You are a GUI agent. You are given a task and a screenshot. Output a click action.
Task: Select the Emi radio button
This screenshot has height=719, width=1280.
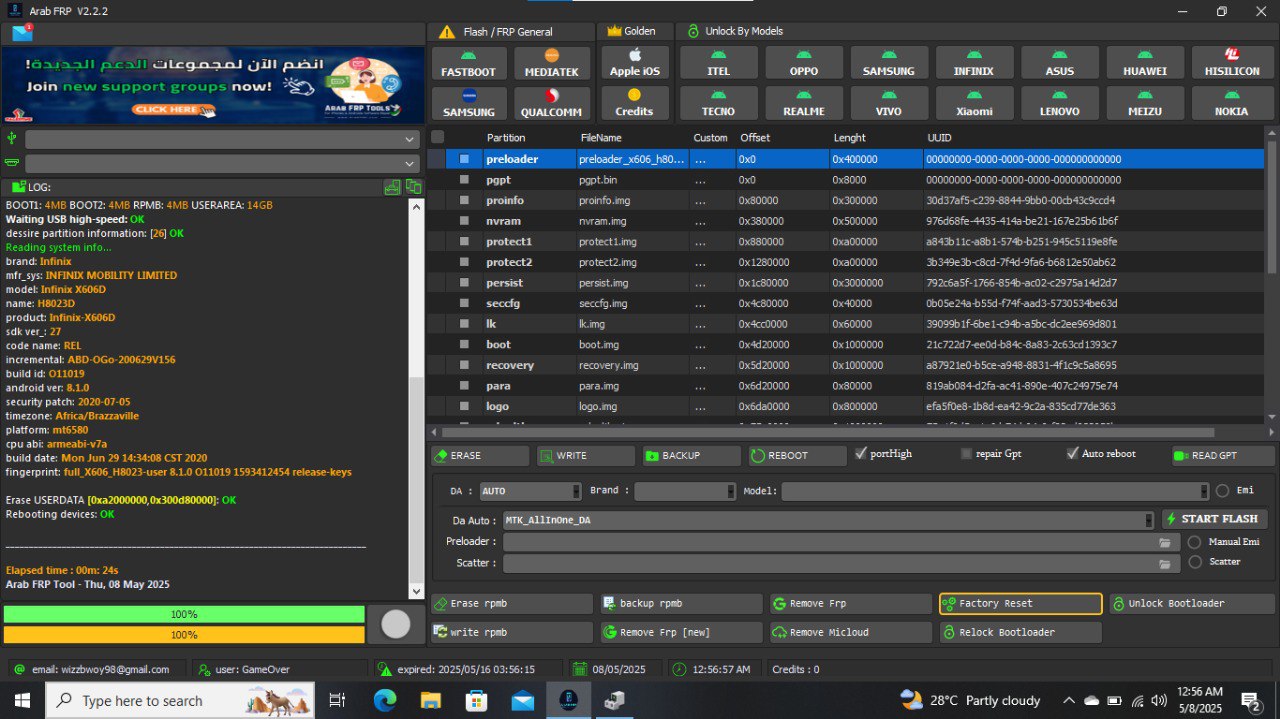(x=1222, y=491)
